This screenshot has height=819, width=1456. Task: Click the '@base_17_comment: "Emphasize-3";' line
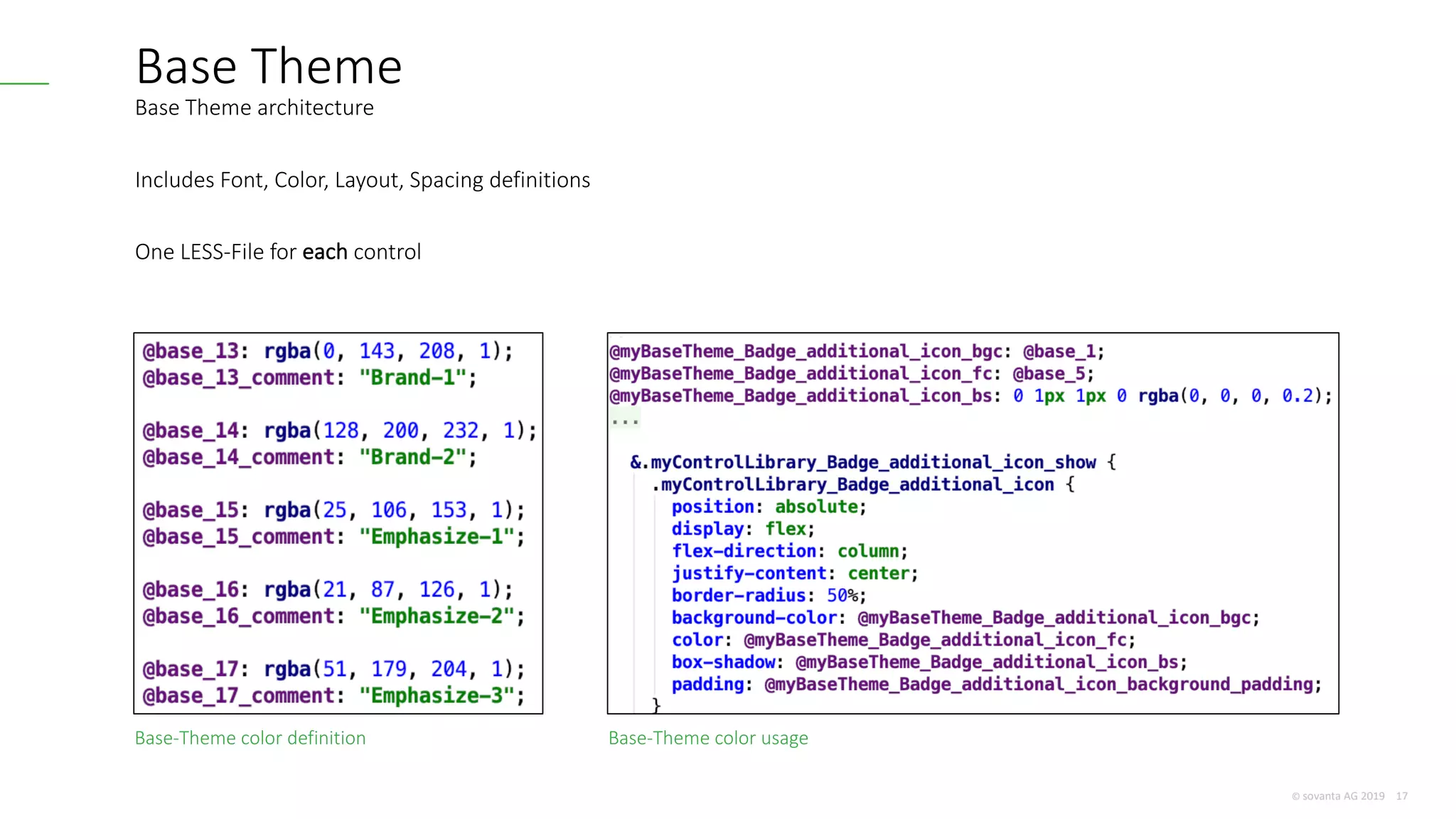tap(333, 696)
